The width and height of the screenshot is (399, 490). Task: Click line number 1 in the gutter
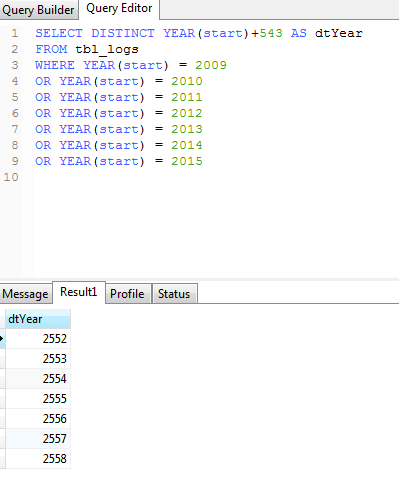tap(15, 33)
